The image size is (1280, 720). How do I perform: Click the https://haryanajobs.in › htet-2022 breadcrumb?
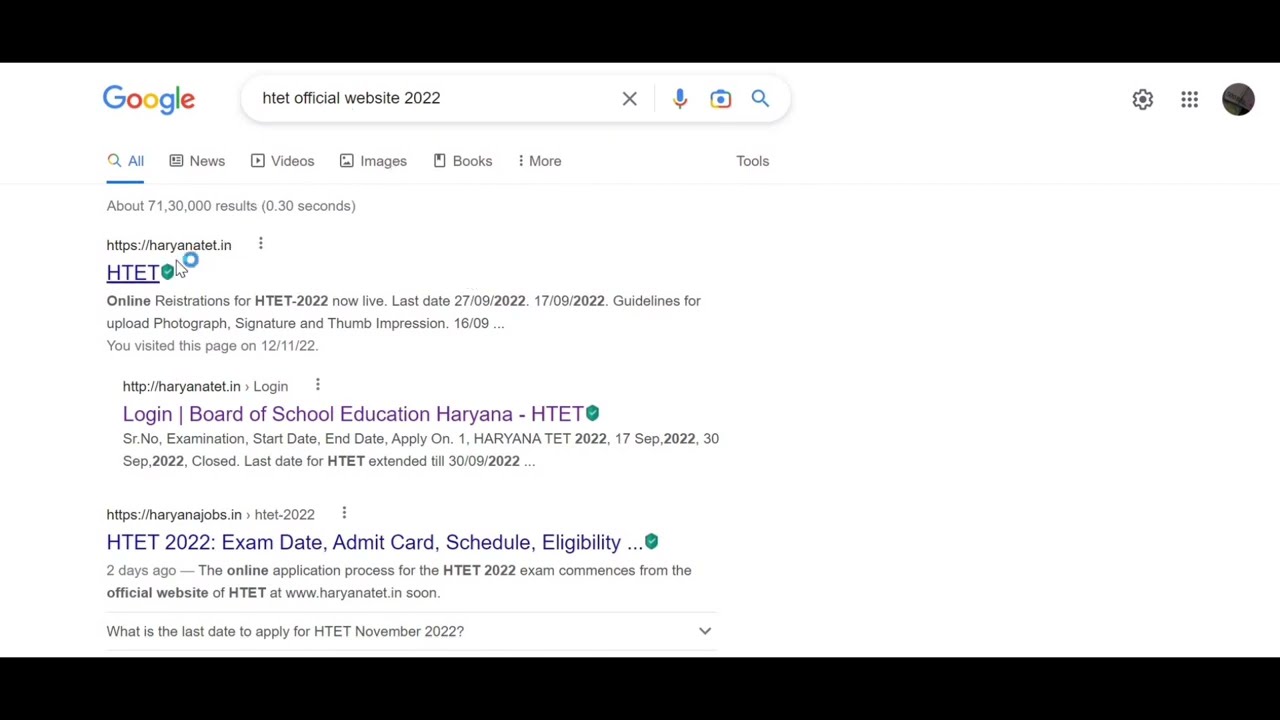[210, 514]
